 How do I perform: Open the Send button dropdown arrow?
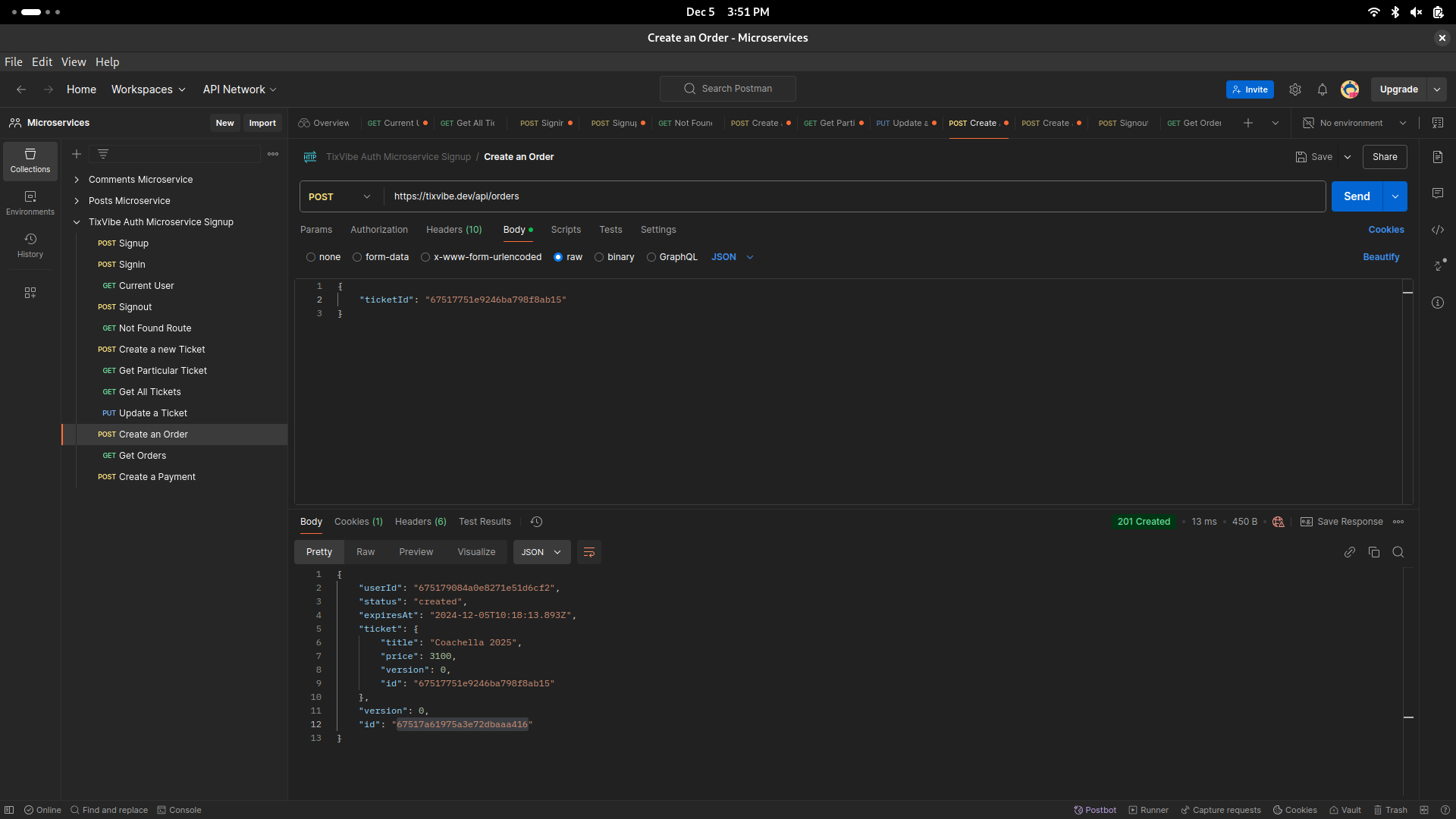(x=1395, y=196)
